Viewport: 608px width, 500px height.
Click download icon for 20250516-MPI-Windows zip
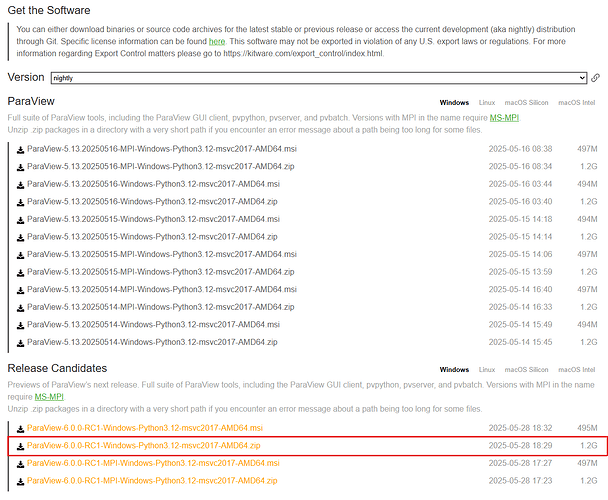pos(21,167)
